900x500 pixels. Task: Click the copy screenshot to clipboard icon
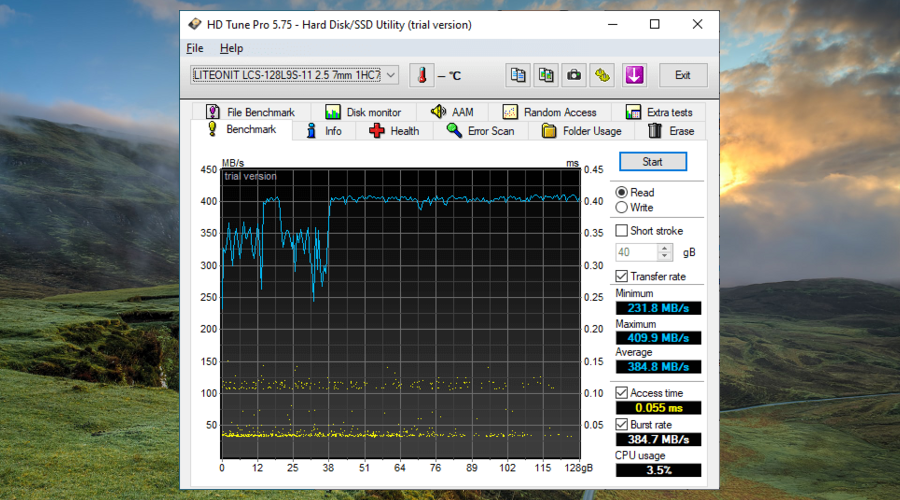(x=546, y=75)
